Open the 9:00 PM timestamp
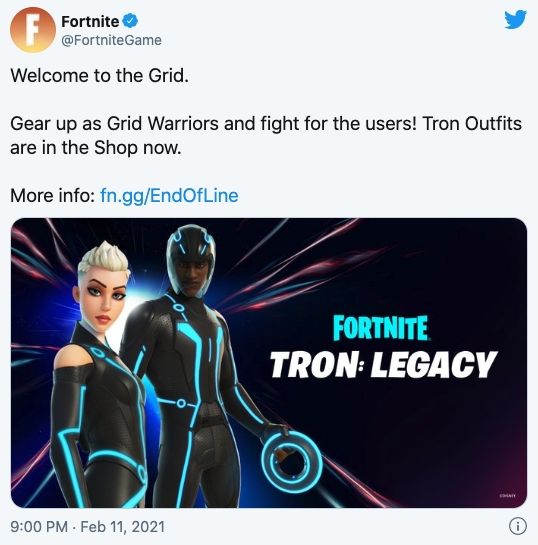Screen dimensions: 538x545 [x=39, y=527]
